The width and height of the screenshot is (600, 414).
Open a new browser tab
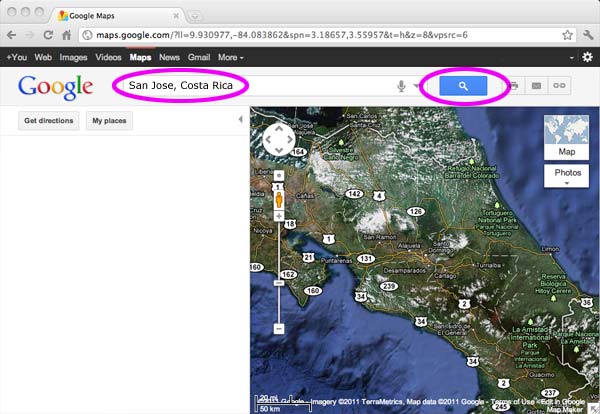click(195, 16)
